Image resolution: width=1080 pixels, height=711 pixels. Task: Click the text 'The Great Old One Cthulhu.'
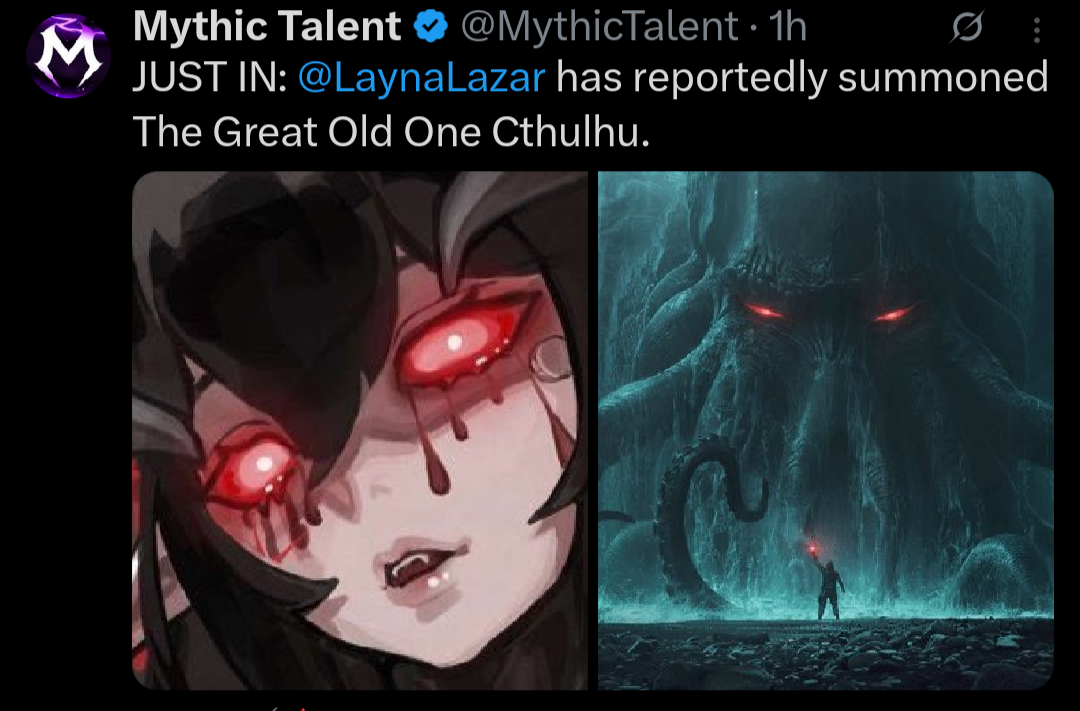pos(391,131)
